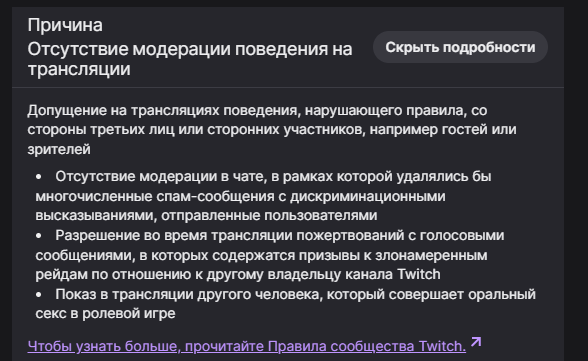Click the phrase секс в ролевой игре
The width and height of the screenshot is (588, 361).
point(105,314)
